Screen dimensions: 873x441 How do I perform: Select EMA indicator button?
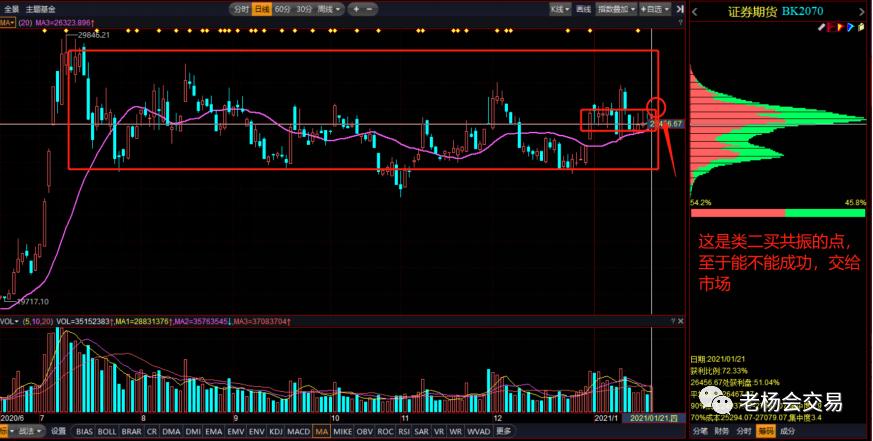[214, 432]
